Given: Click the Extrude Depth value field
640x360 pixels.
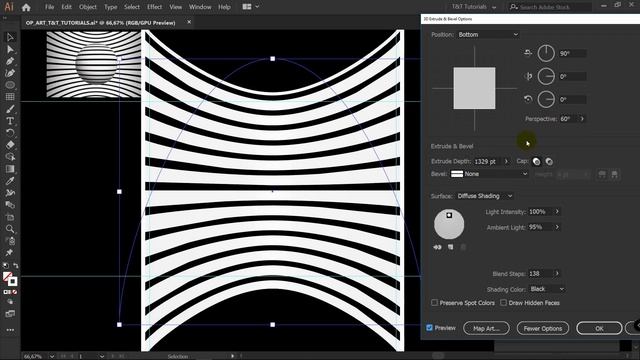Looking at the screenshot, I should pyautogui.click(x=487, y=161).
